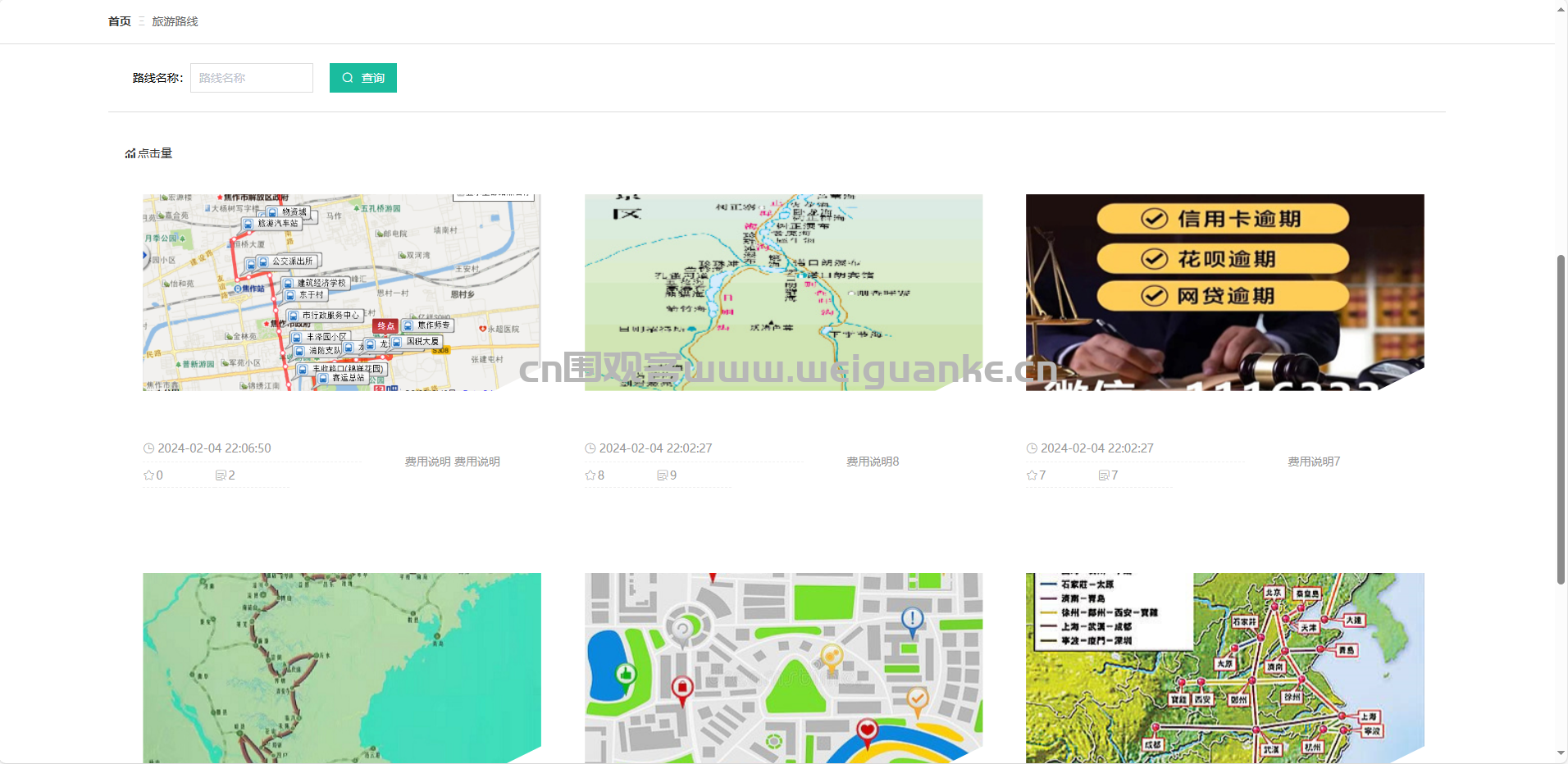
Task: Click star favorite icon showing 8
Action: click(590, 475)
